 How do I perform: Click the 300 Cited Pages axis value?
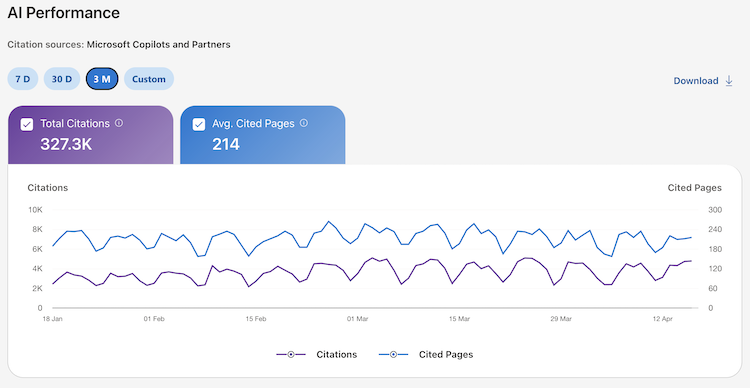tap(715, 210)
